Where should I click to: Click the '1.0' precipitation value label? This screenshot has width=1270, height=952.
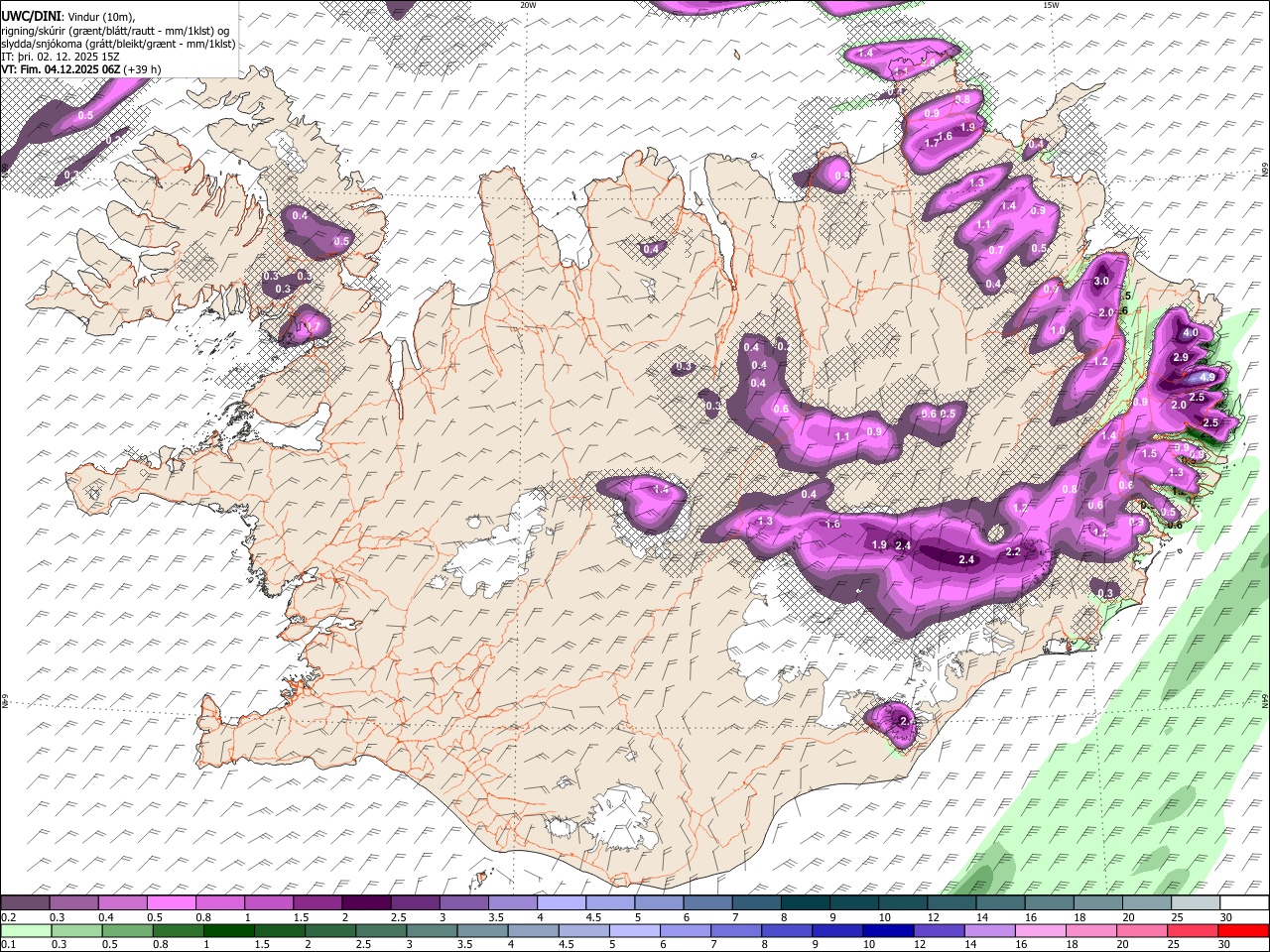[x=1058, y=331]
